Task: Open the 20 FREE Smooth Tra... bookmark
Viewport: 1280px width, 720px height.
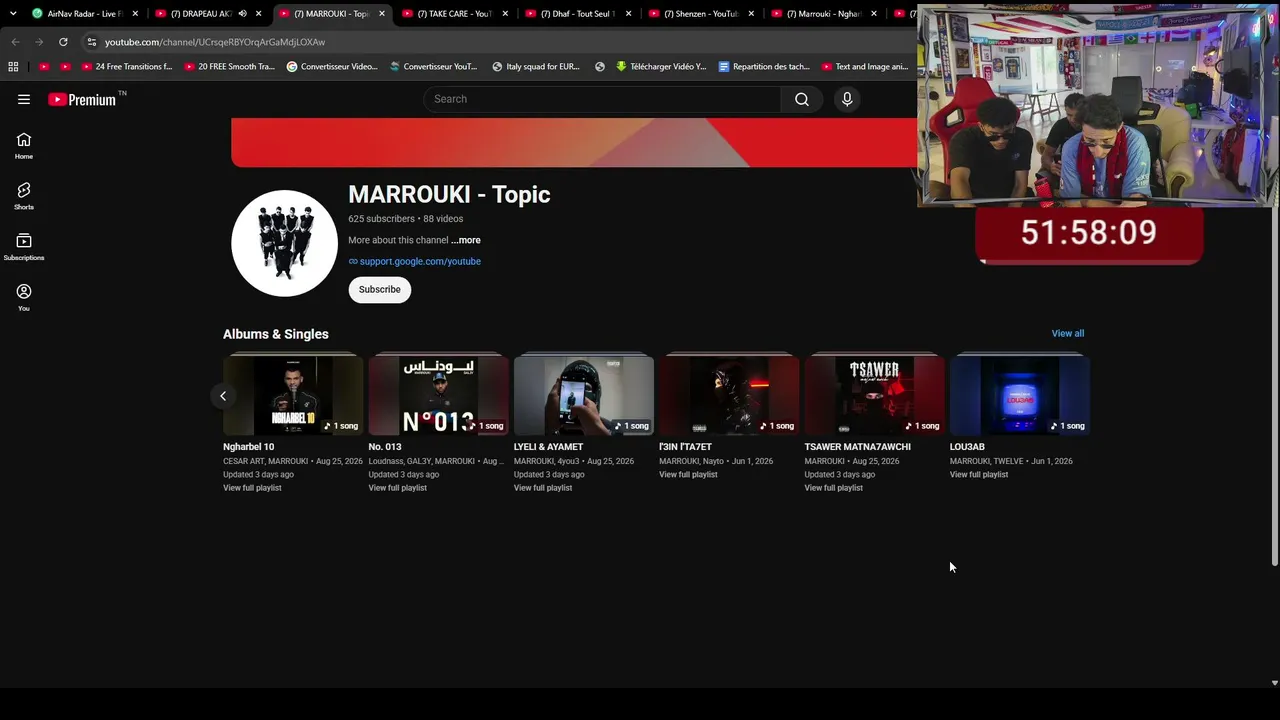Action: point(229,67)
